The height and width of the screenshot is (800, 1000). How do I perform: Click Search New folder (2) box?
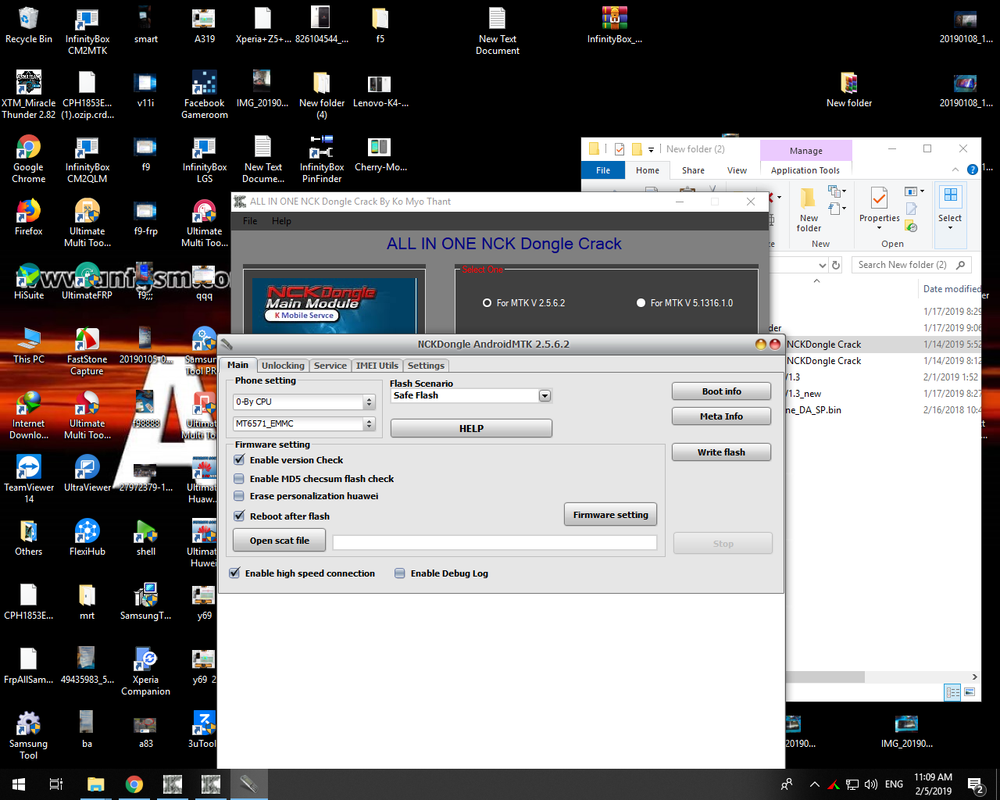[911, 265]
